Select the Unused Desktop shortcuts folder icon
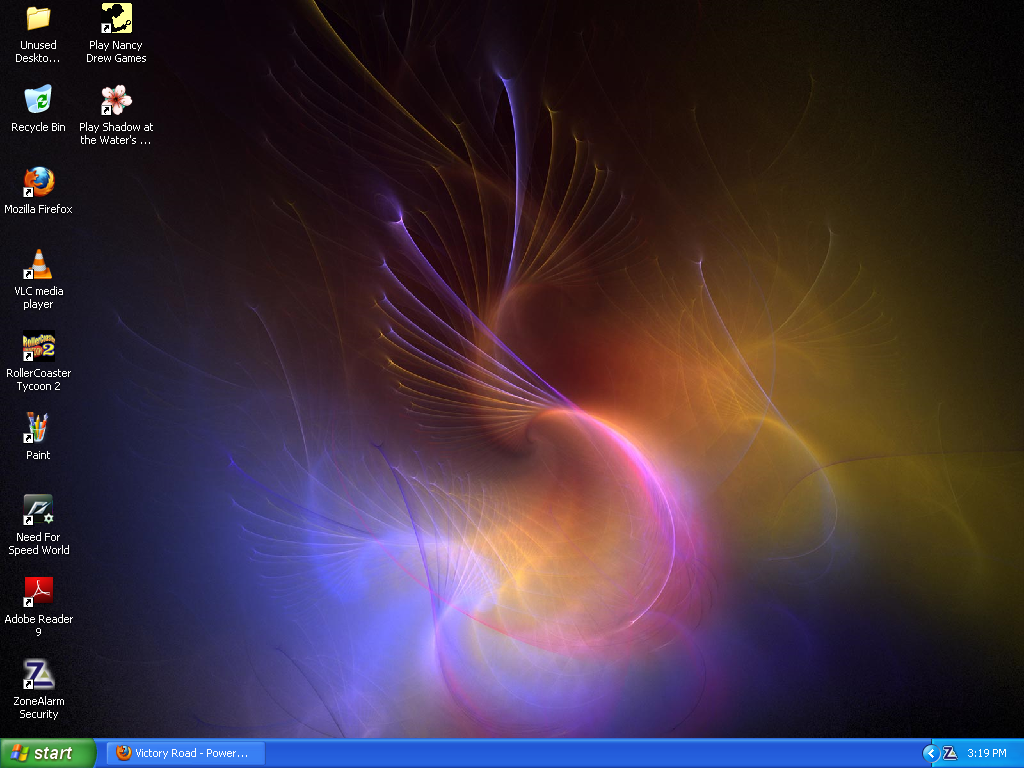The width and height of the screenshot is (1024, 768). click(x=38, y=19)
